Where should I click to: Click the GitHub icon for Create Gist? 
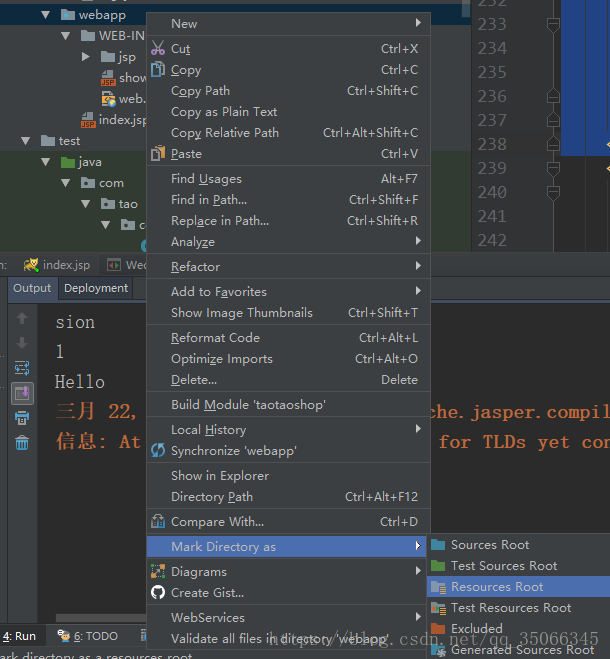pyautogui.click(x=158, y=593)
